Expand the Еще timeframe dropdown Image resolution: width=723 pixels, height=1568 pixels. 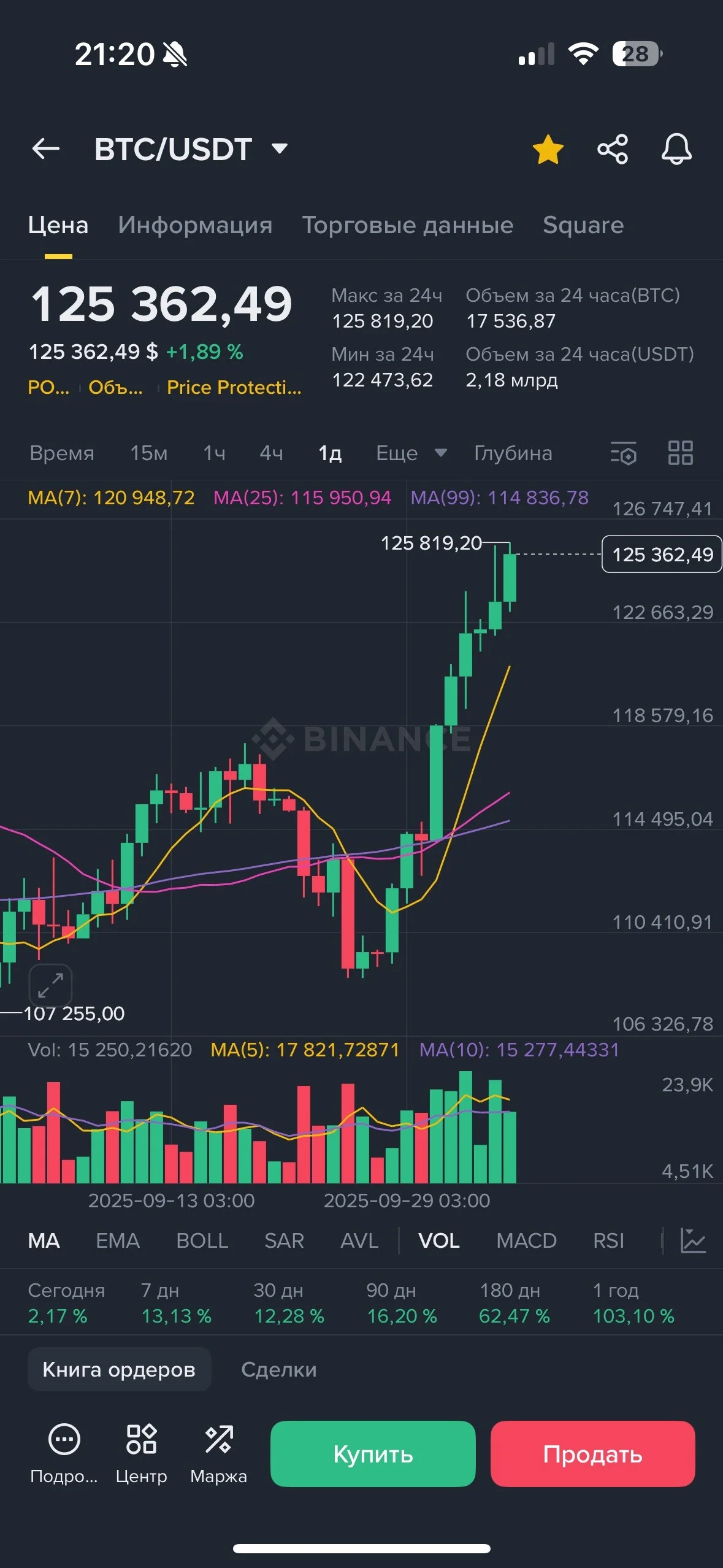tap(411, 453)
